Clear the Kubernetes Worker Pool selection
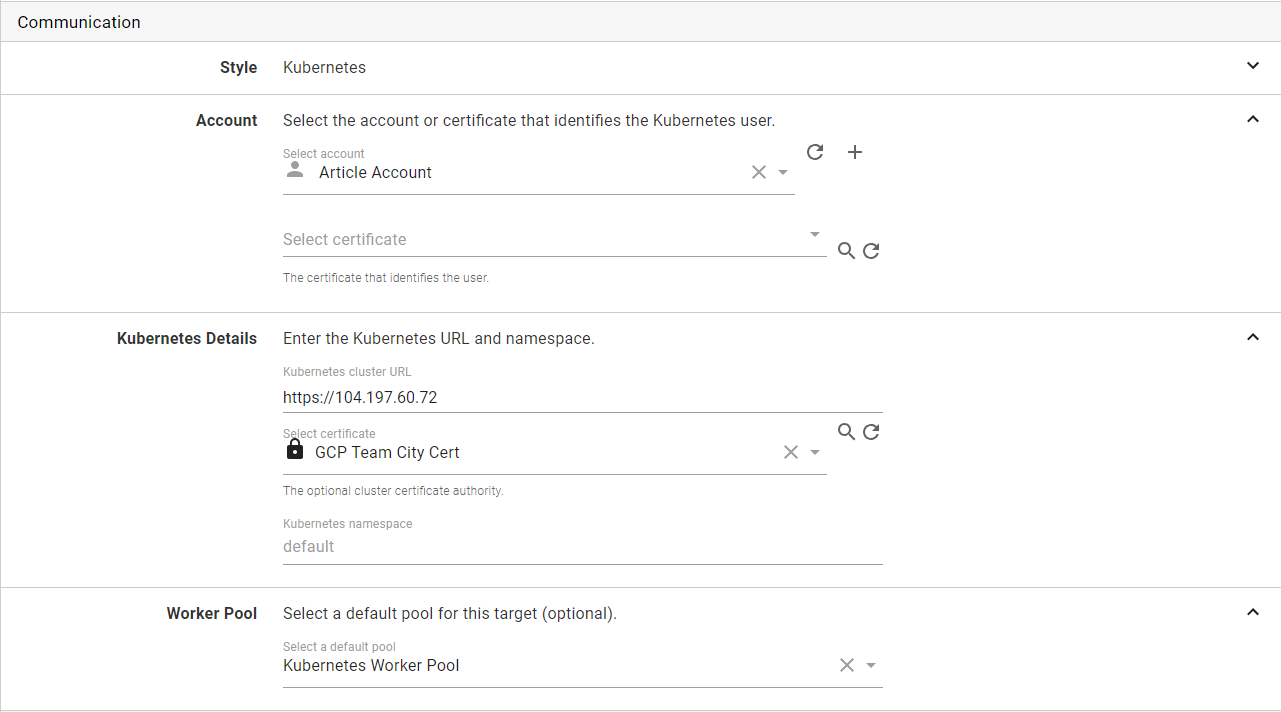Viewport: 1281px width, 712px height. pyautogui.click(x=847, y=665)
